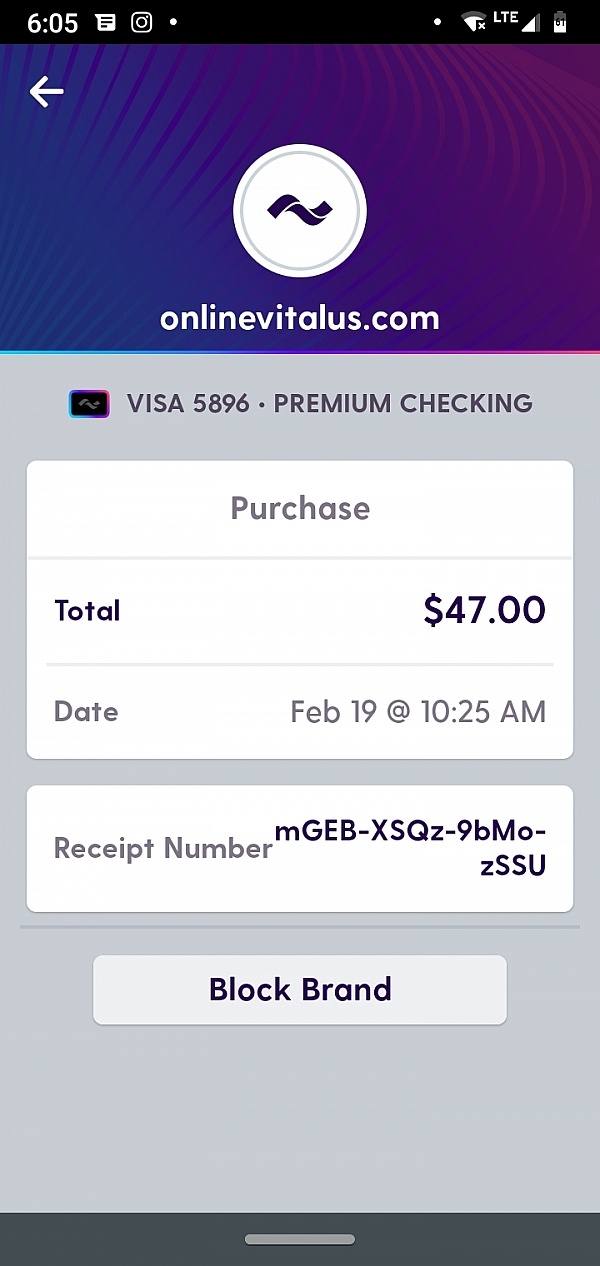This screenshot has width=600, height=1266.
Task: Tap the Instagram notification icon in status bar
Action: [142, 22]
